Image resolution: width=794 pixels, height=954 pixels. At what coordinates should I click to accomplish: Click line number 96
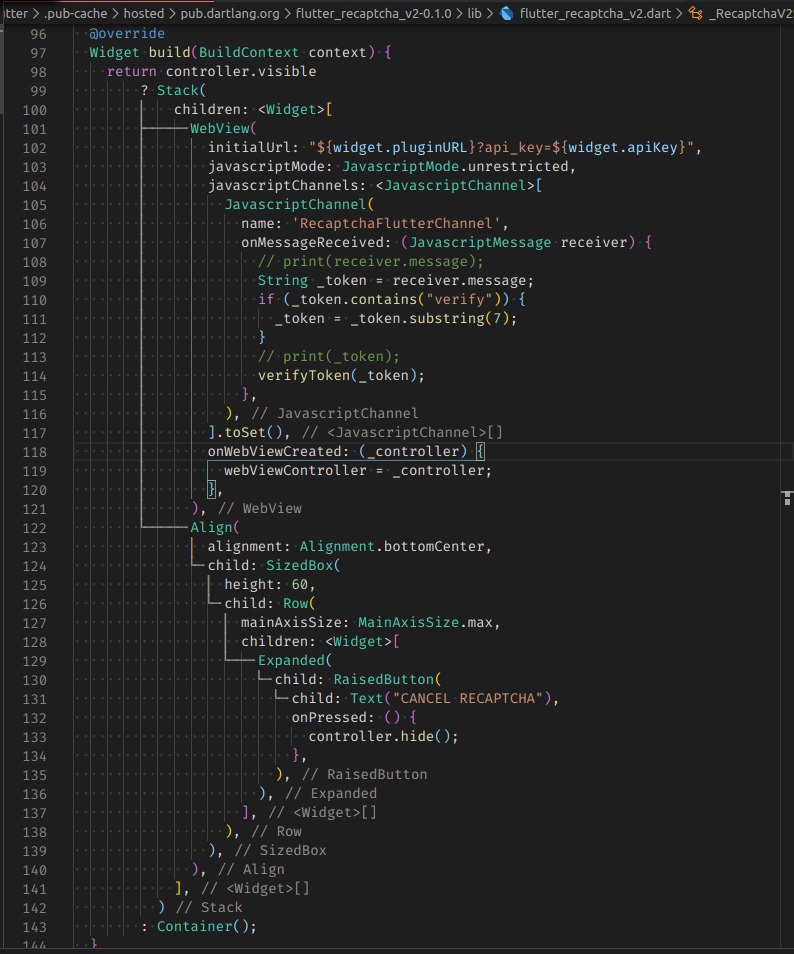pyautogui.click(x=38, y=34)
